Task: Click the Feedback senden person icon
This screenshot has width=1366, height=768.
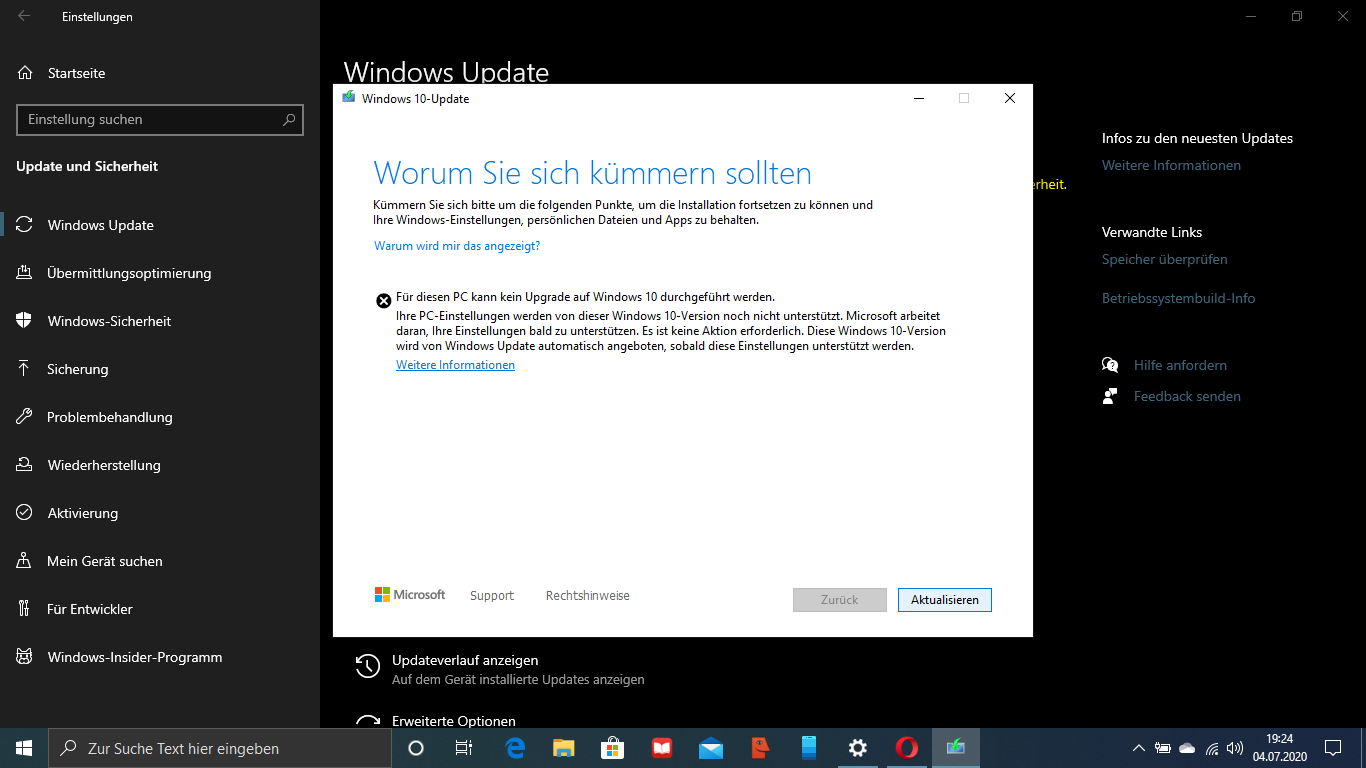Action: tap(1110, 396)
